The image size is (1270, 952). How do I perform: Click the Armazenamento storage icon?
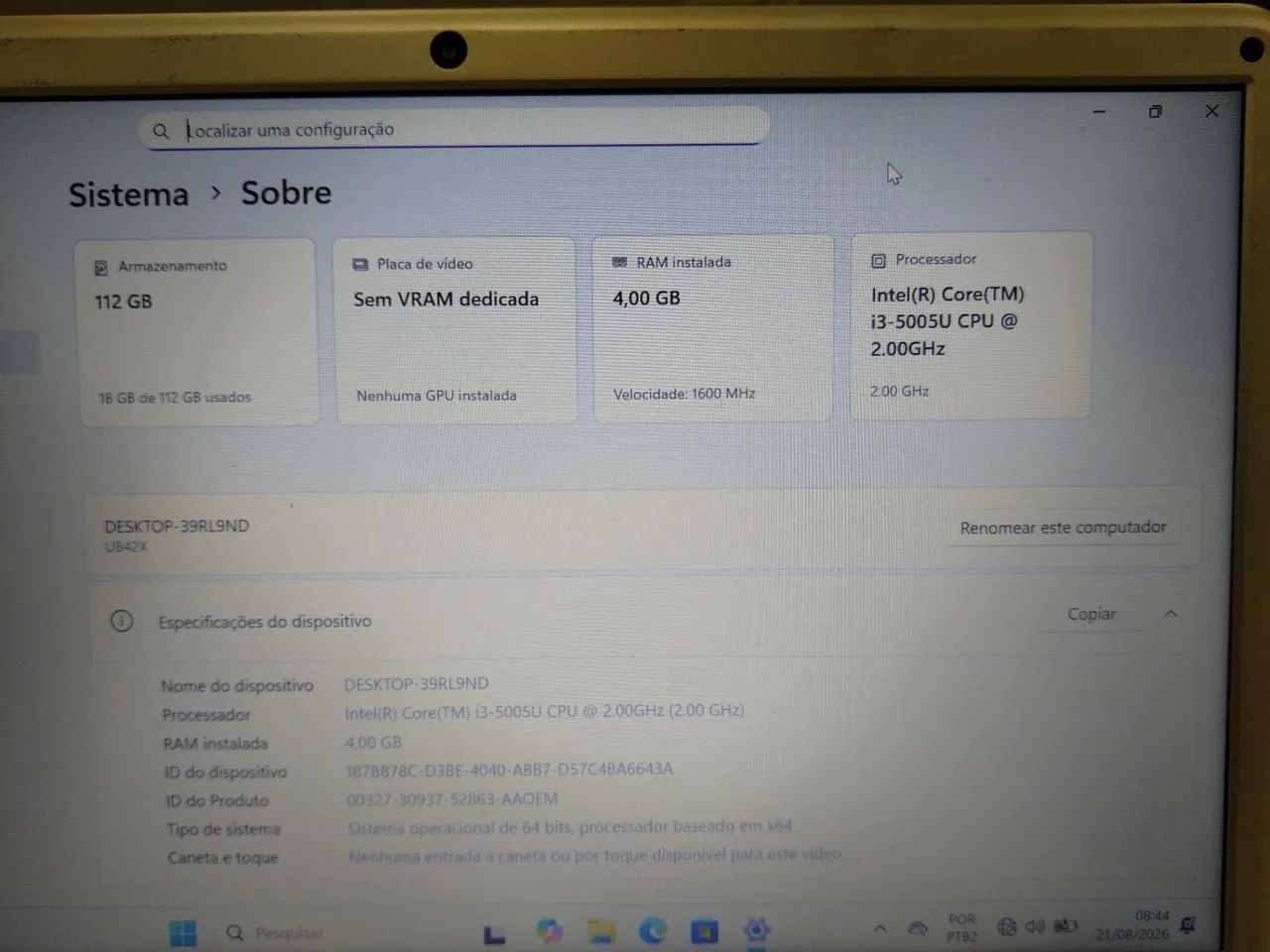pos(101,268)
